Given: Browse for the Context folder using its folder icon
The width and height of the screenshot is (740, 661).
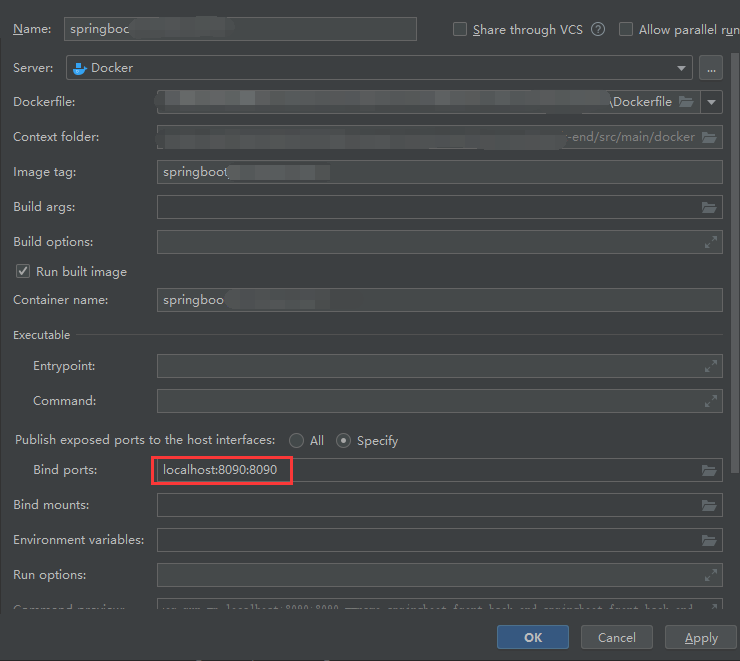Looking at the screenshot, I should tap(709, 137).
